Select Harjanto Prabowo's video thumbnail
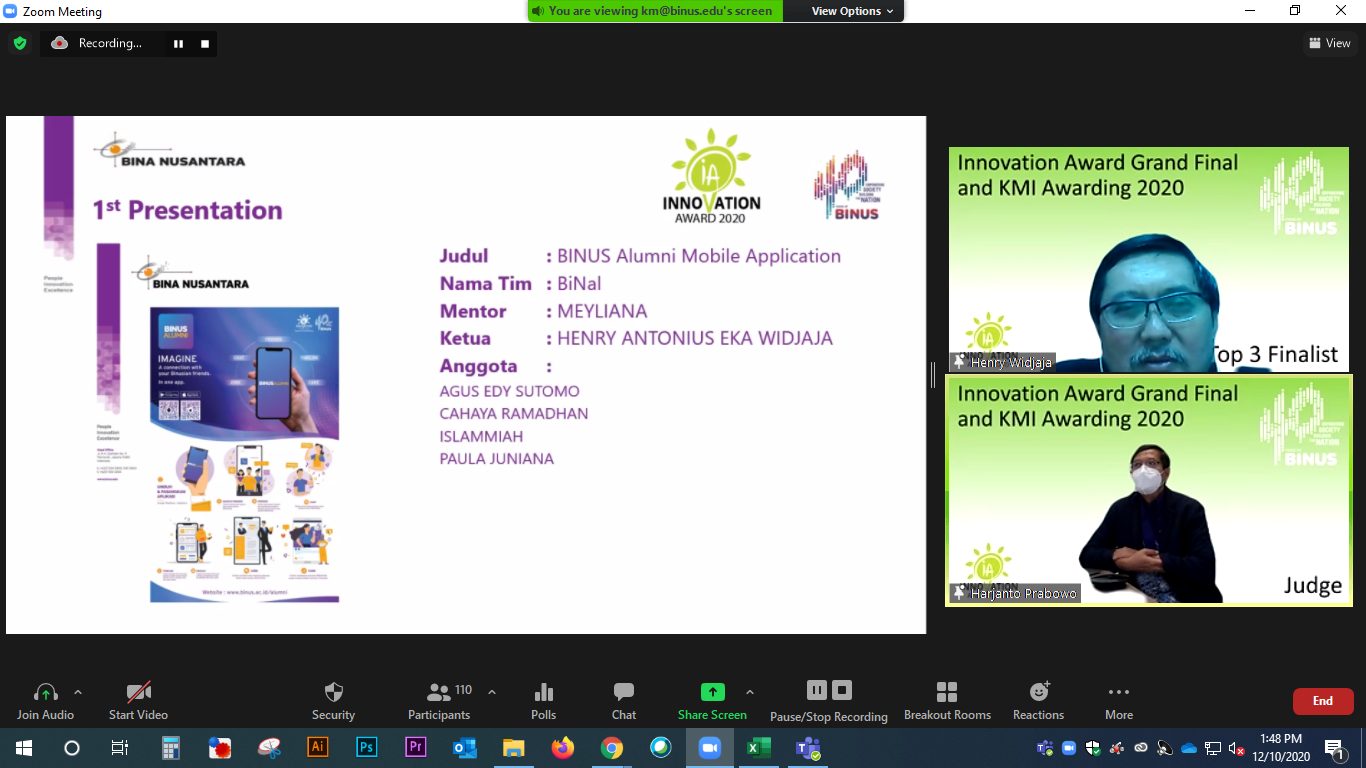Screen dimensions: 1366x768 click(x=1148, y=490)
